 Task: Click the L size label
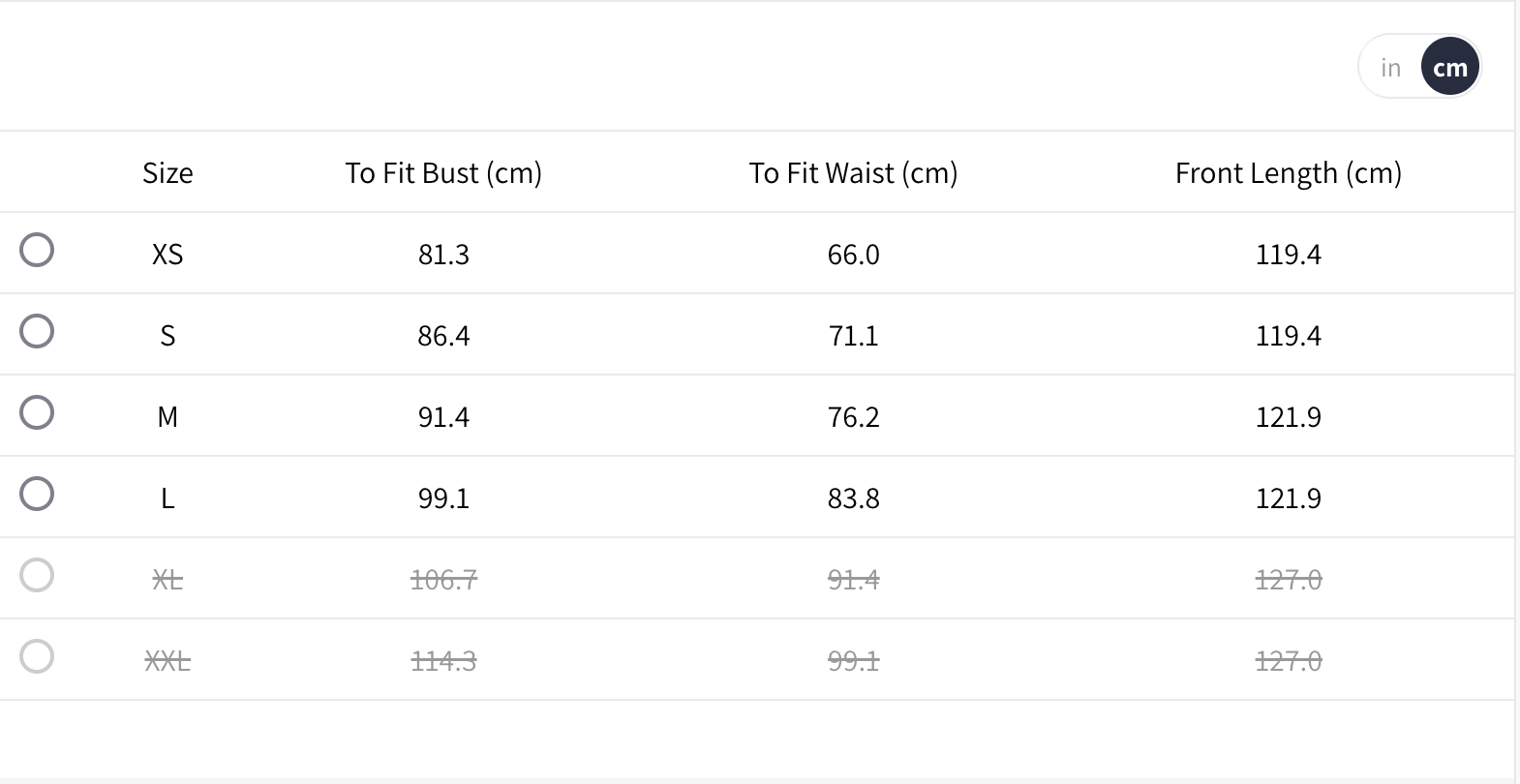pos(167,498)
